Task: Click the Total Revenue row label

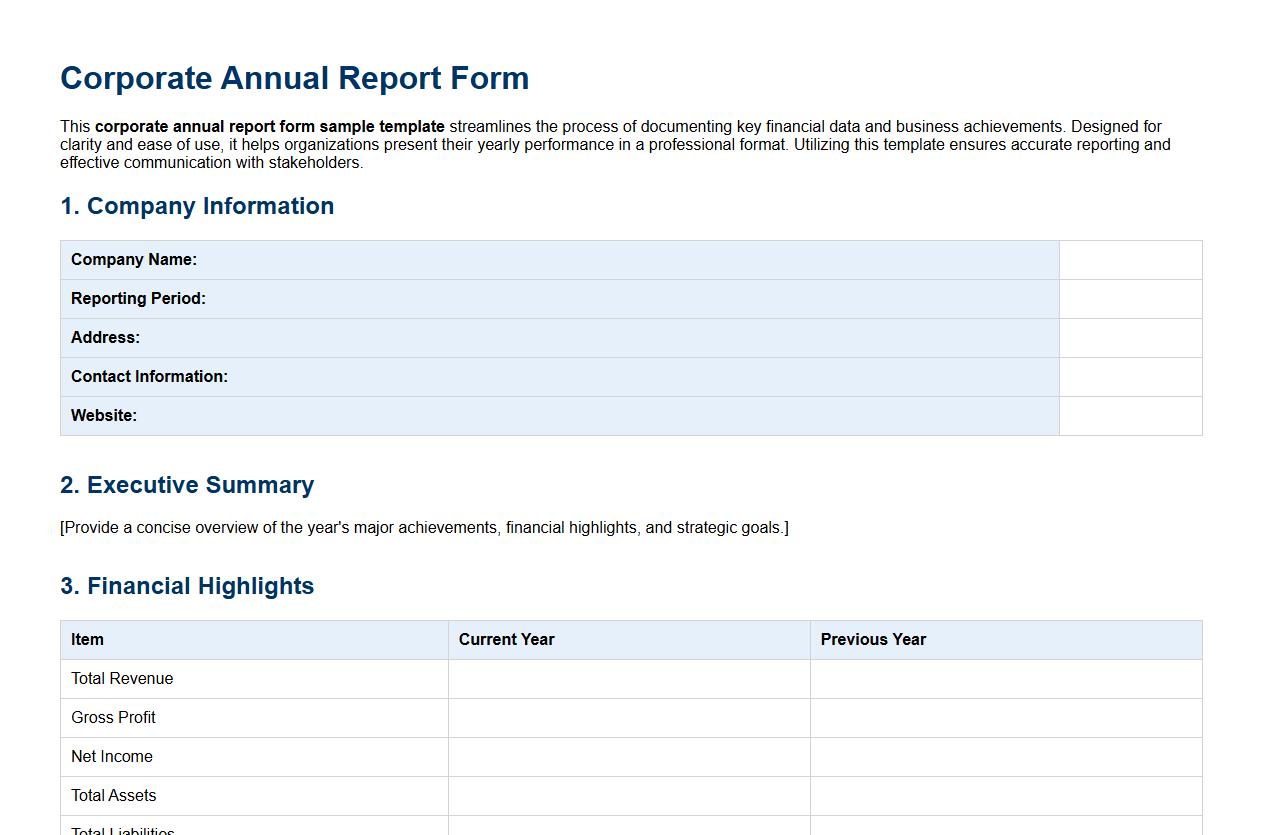Action: click(121, 678)
